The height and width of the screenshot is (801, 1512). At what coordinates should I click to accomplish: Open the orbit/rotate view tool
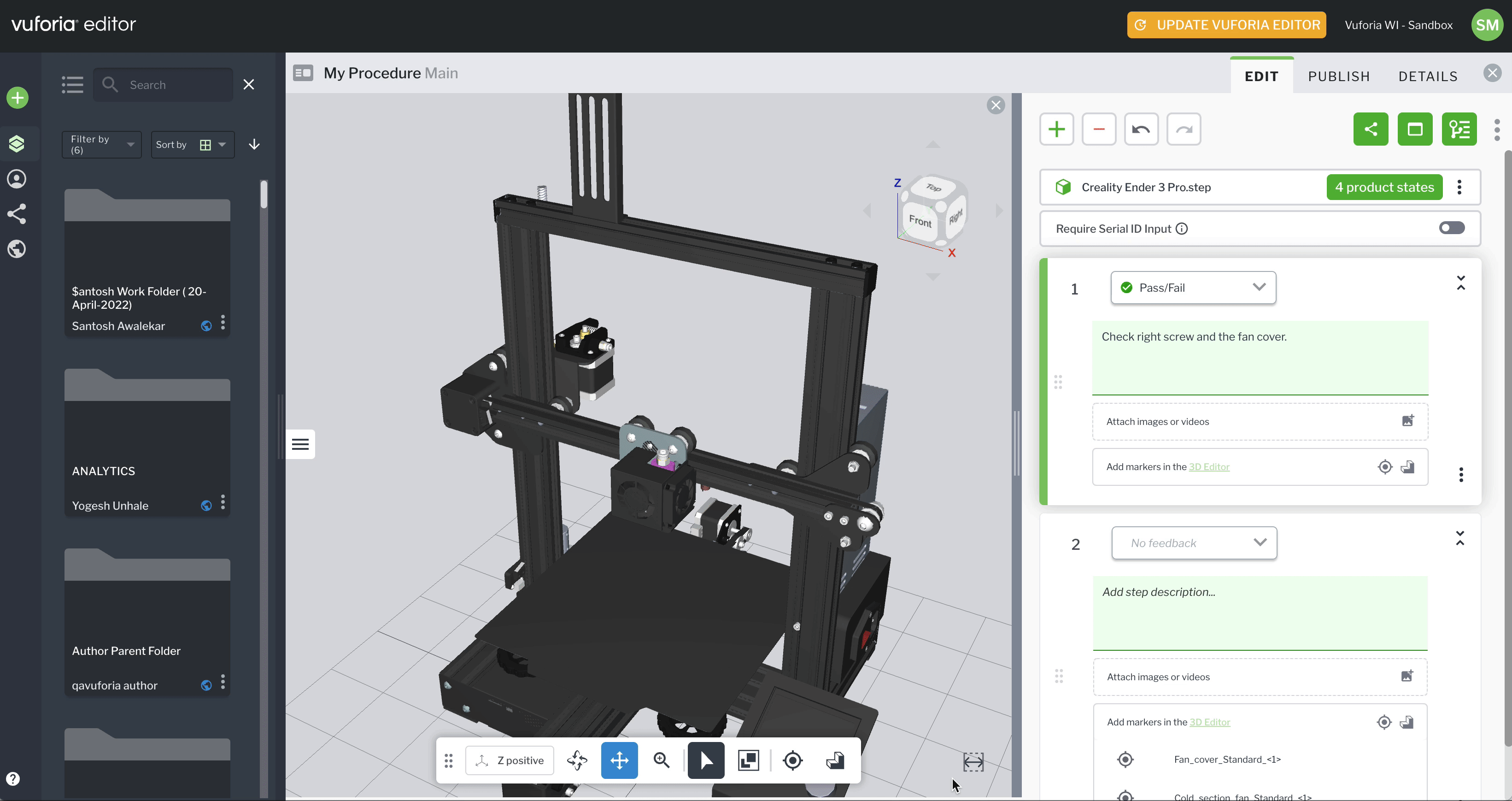(577, 760)
